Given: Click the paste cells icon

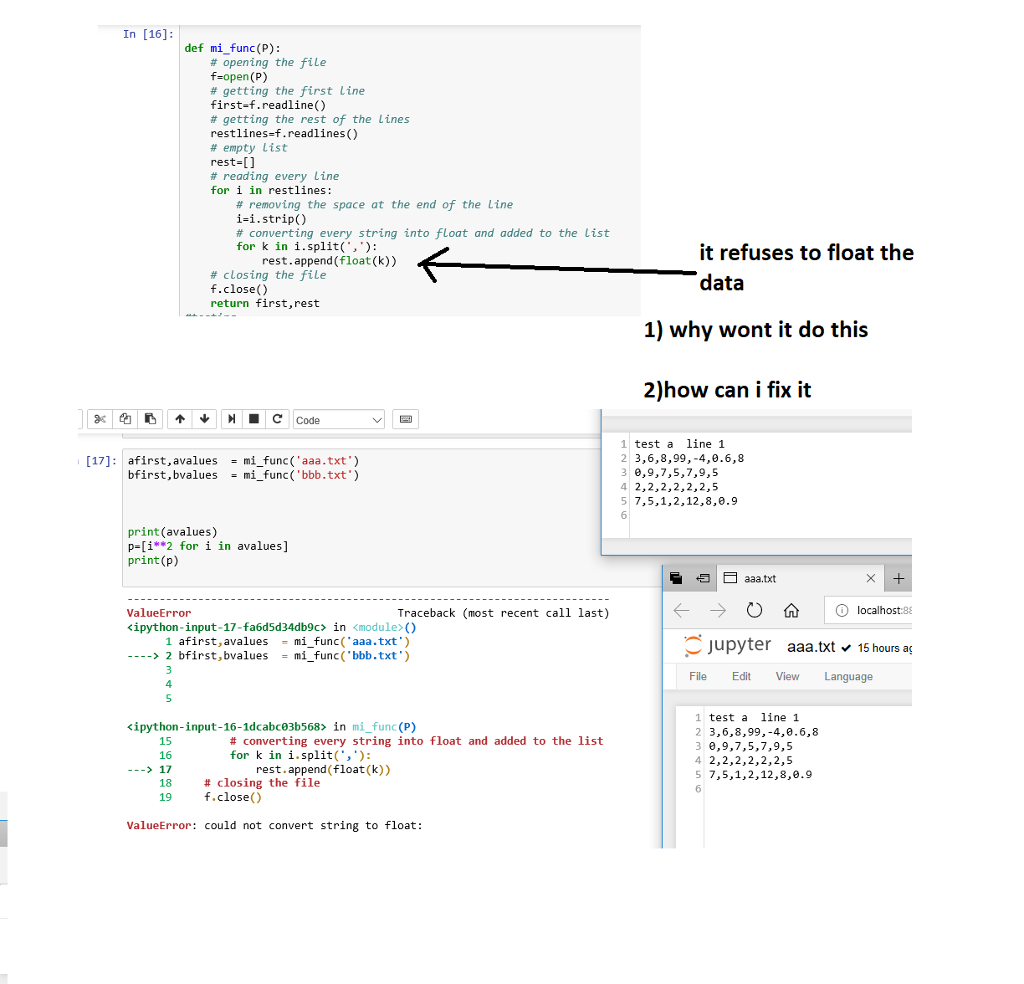Looking at the screenshot, I should coord(150,419).
